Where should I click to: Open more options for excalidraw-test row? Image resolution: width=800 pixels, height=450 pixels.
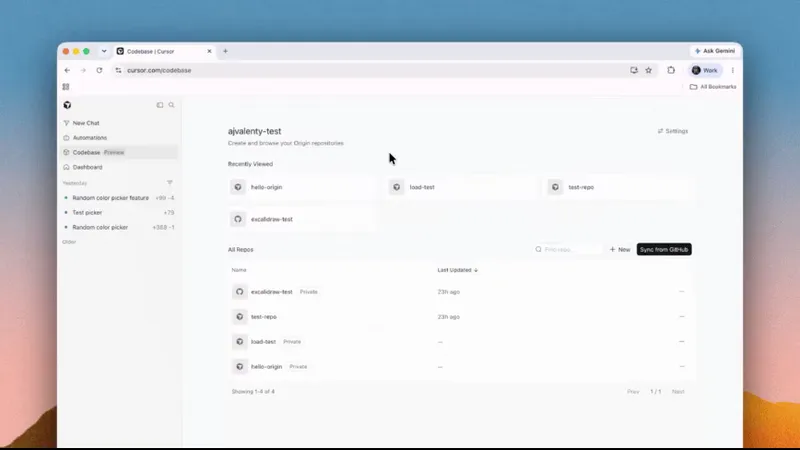[x=682, y=292]
